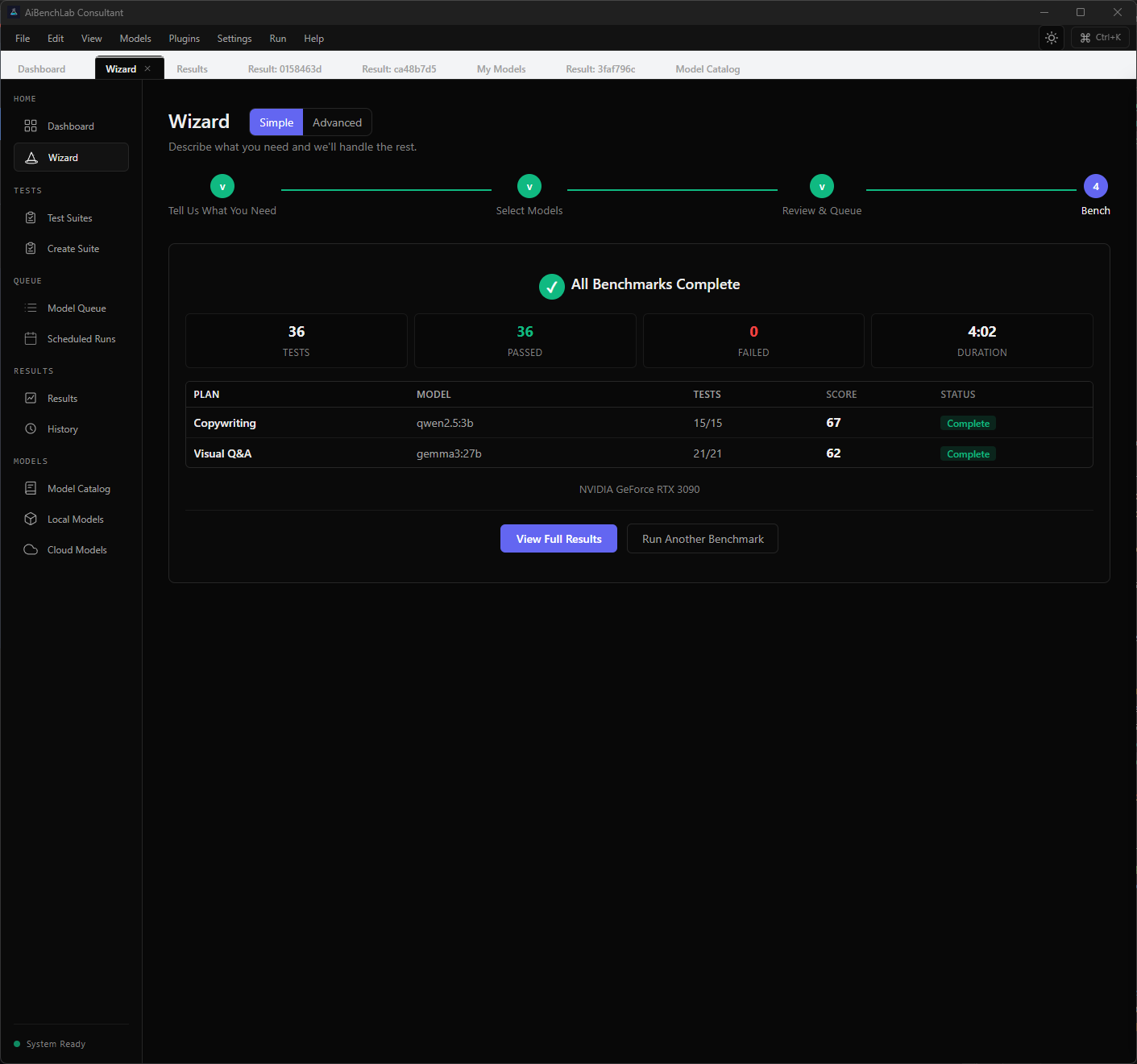Click the score 67 cell
The image size is (1137, 1064).
point(833,423)
